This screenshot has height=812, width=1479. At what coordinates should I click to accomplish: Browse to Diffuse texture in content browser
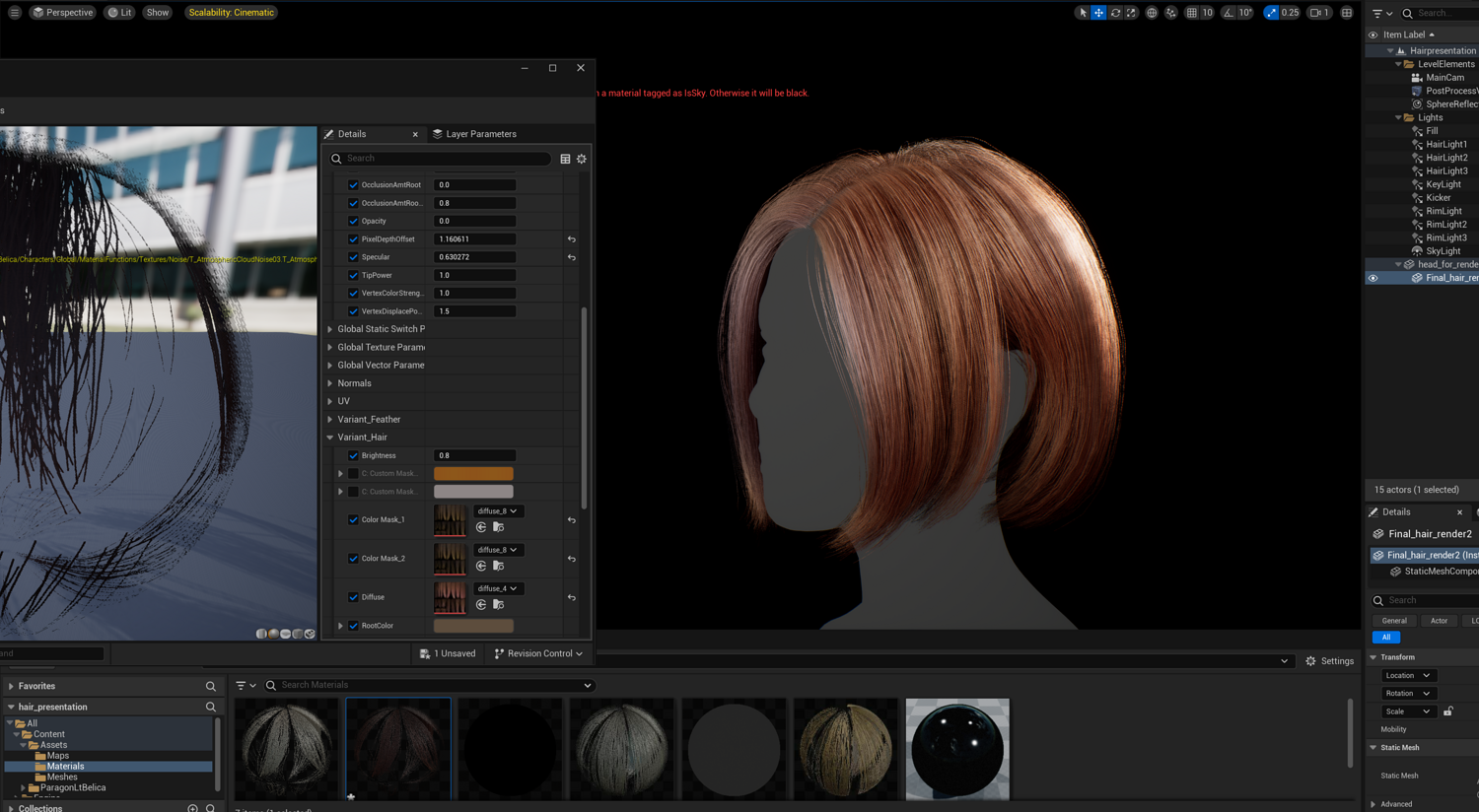point(498,605)
